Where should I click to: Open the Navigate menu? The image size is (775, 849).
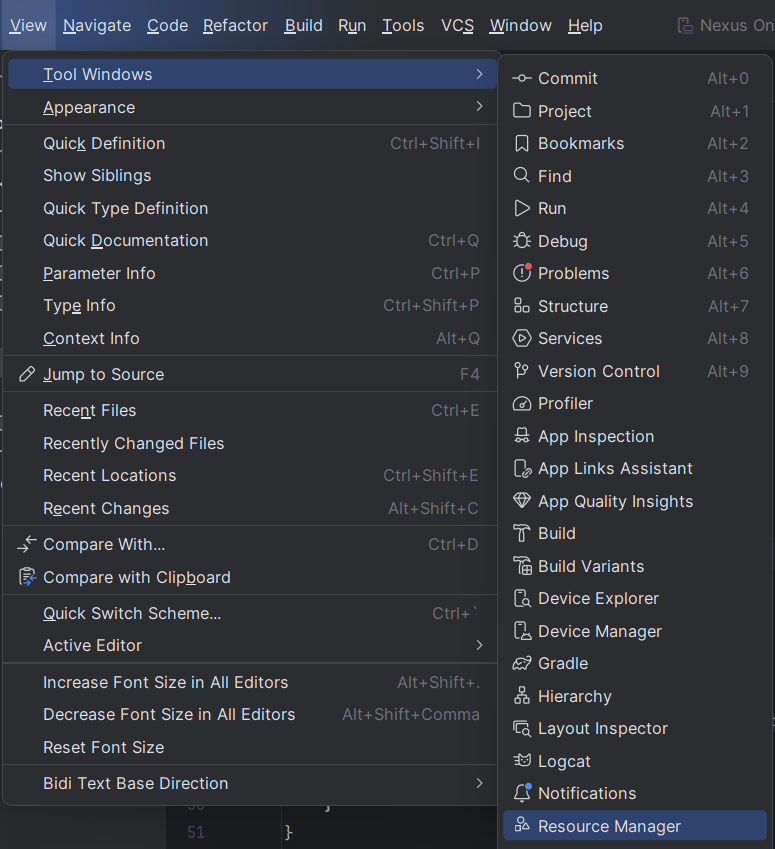tap(97, 25)
